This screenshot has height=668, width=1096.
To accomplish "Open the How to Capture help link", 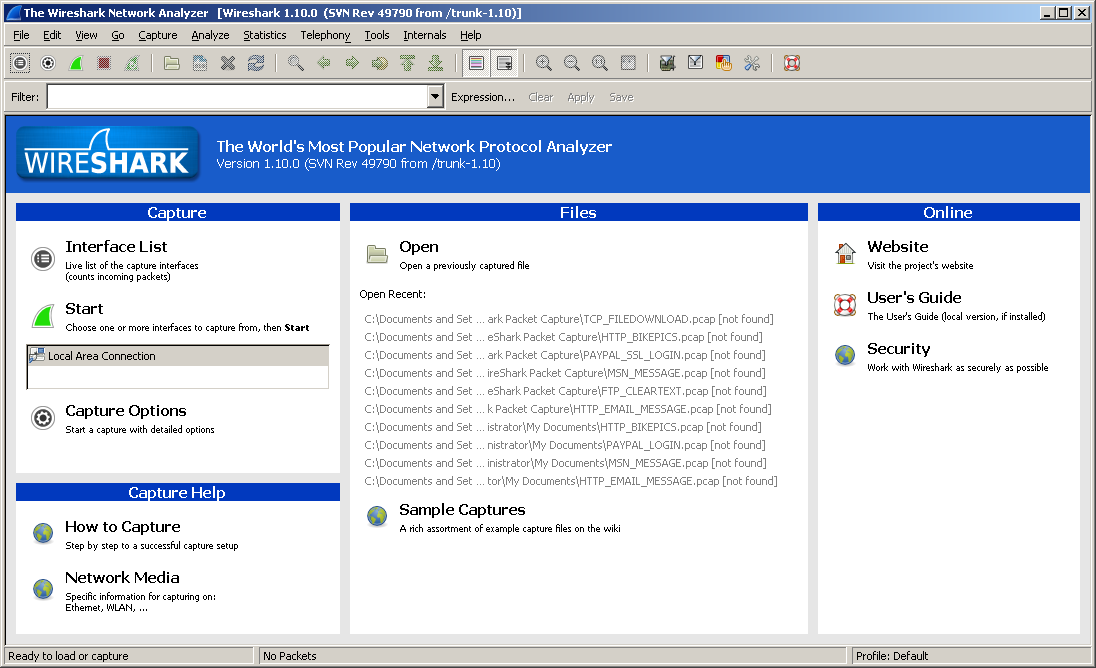I will 122,527.
